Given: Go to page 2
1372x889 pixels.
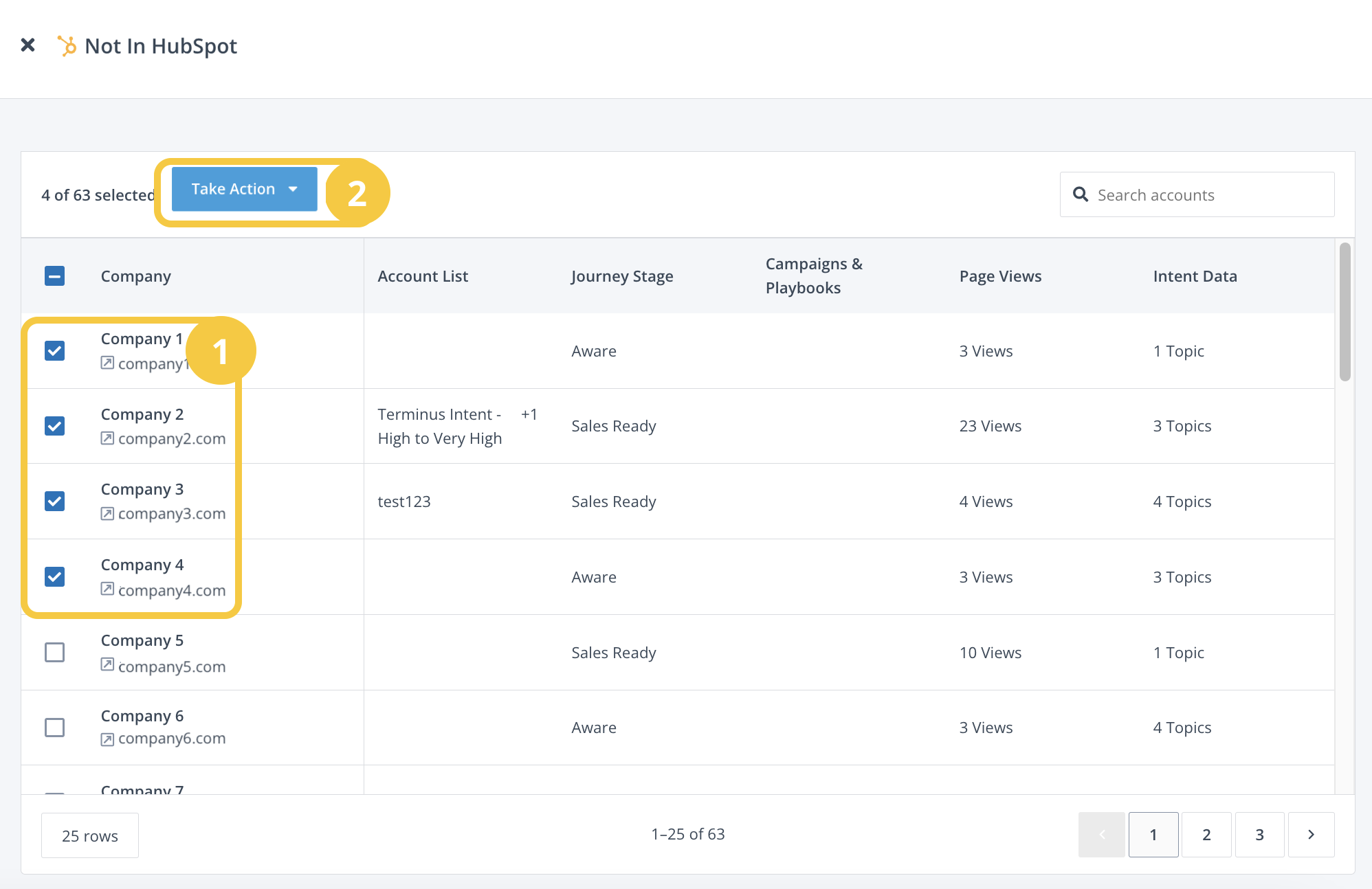Looking at the screenshot, I should click(1206, 835).
